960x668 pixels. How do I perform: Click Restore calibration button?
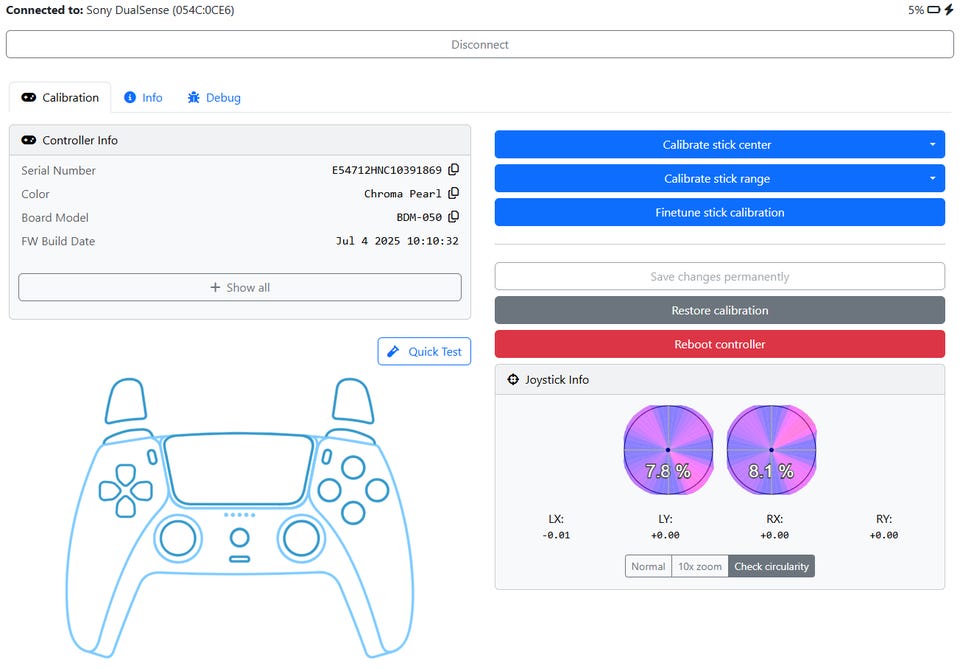pyautogui.click(x=720, y=310)
